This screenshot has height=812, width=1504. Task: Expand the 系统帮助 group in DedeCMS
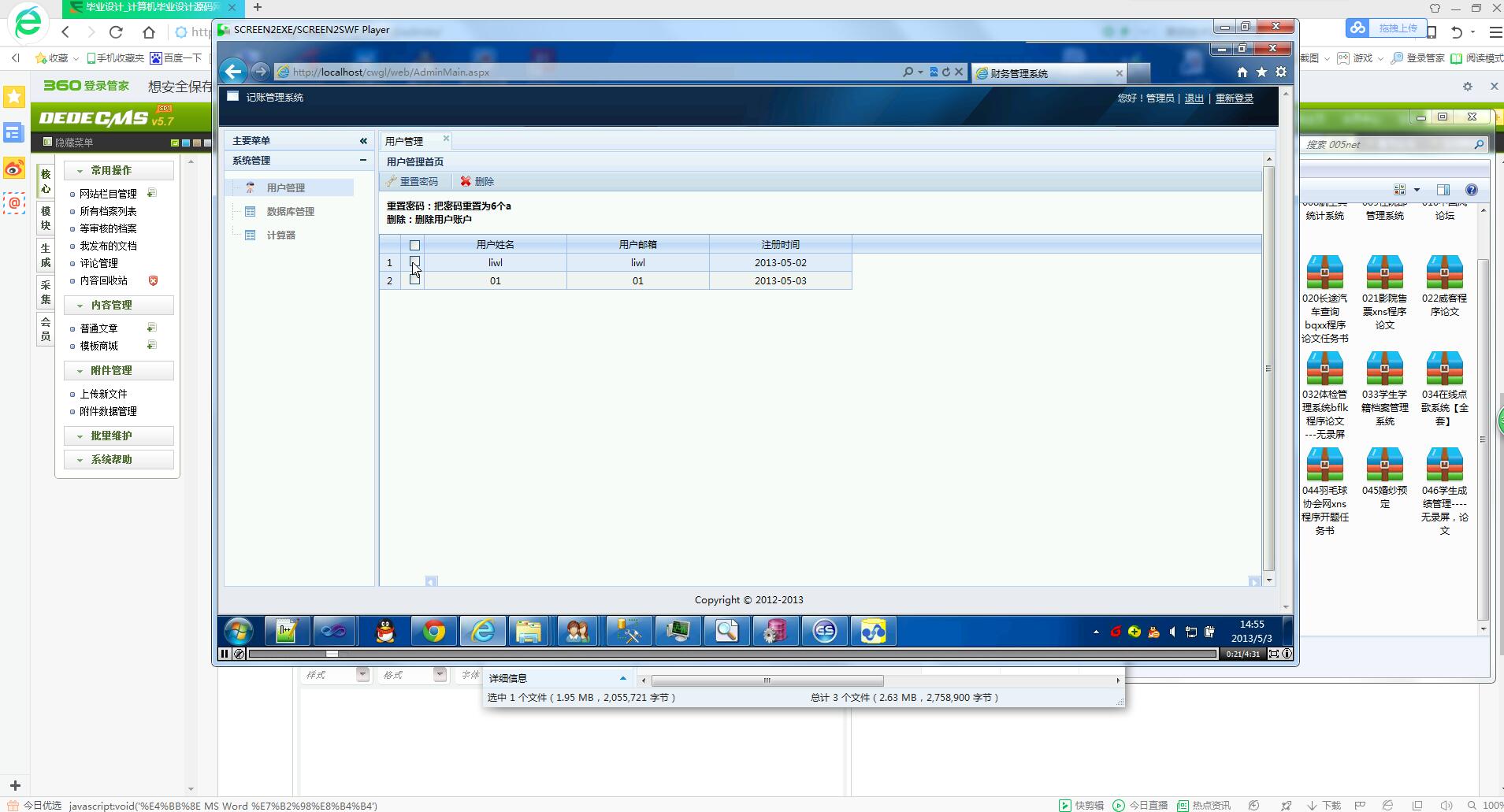(80, 460)
